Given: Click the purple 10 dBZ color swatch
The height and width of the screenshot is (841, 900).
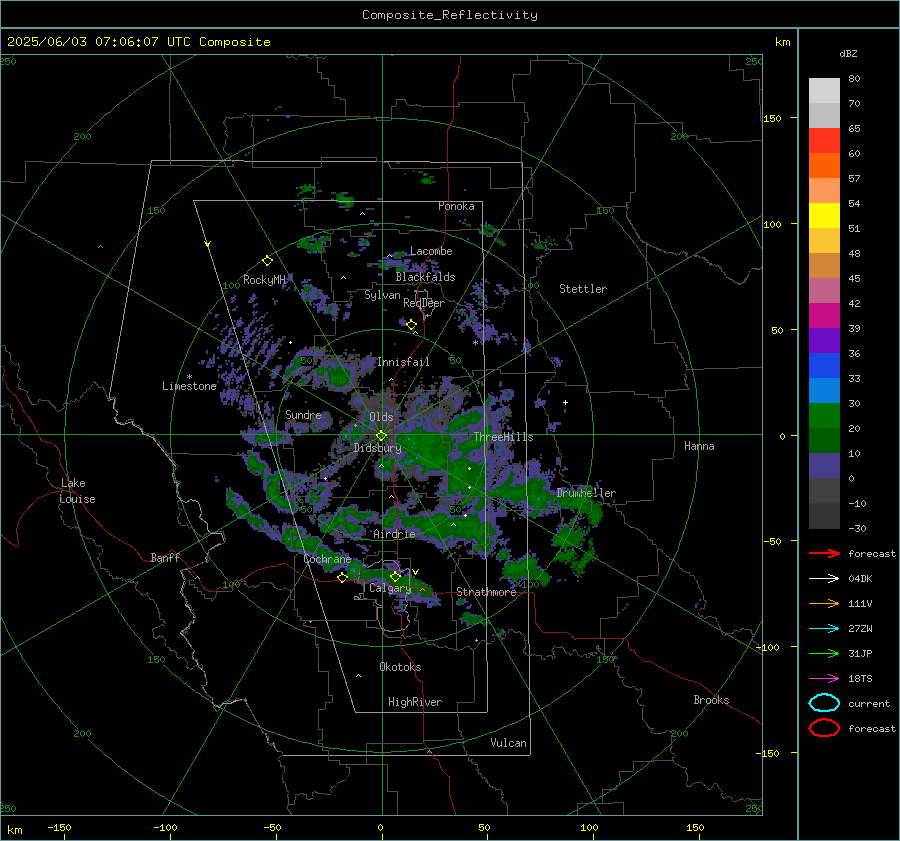Looking at the screenshot, I should pyautogui.click(x=824, y=466).
